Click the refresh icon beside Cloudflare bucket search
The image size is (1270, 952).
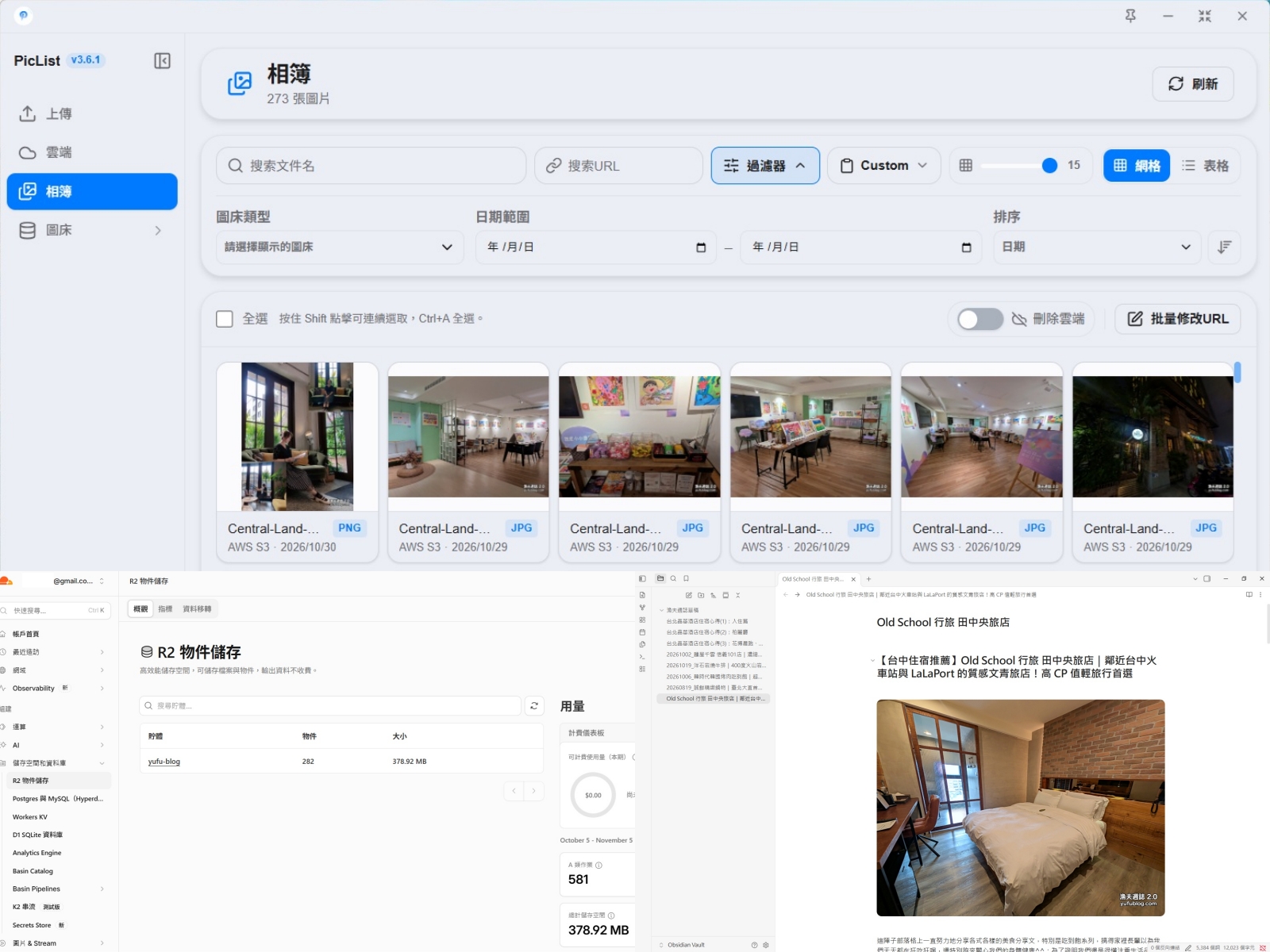pos(534,705)
